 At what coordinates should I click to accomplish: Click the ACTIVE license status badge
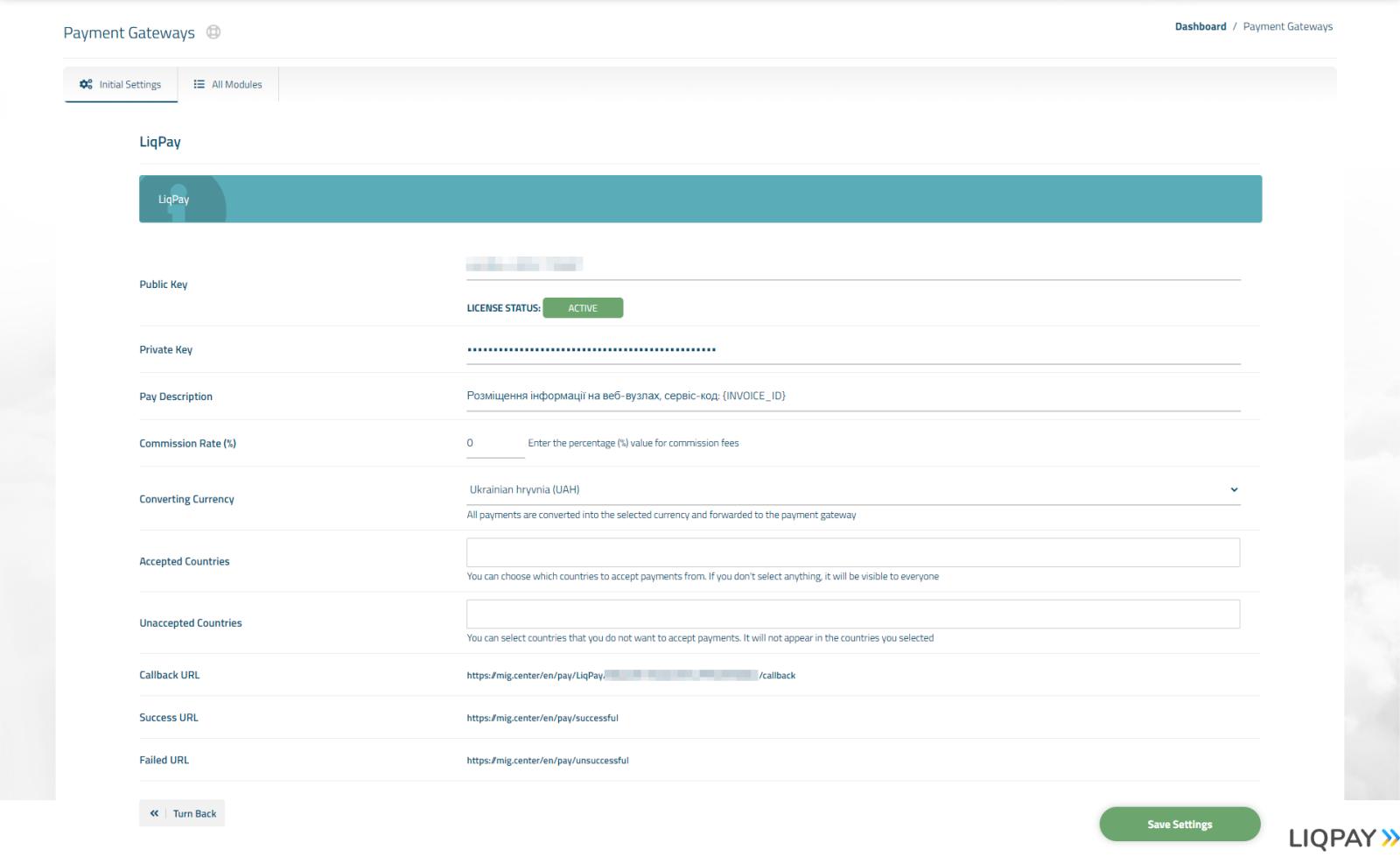click(583, 308)
